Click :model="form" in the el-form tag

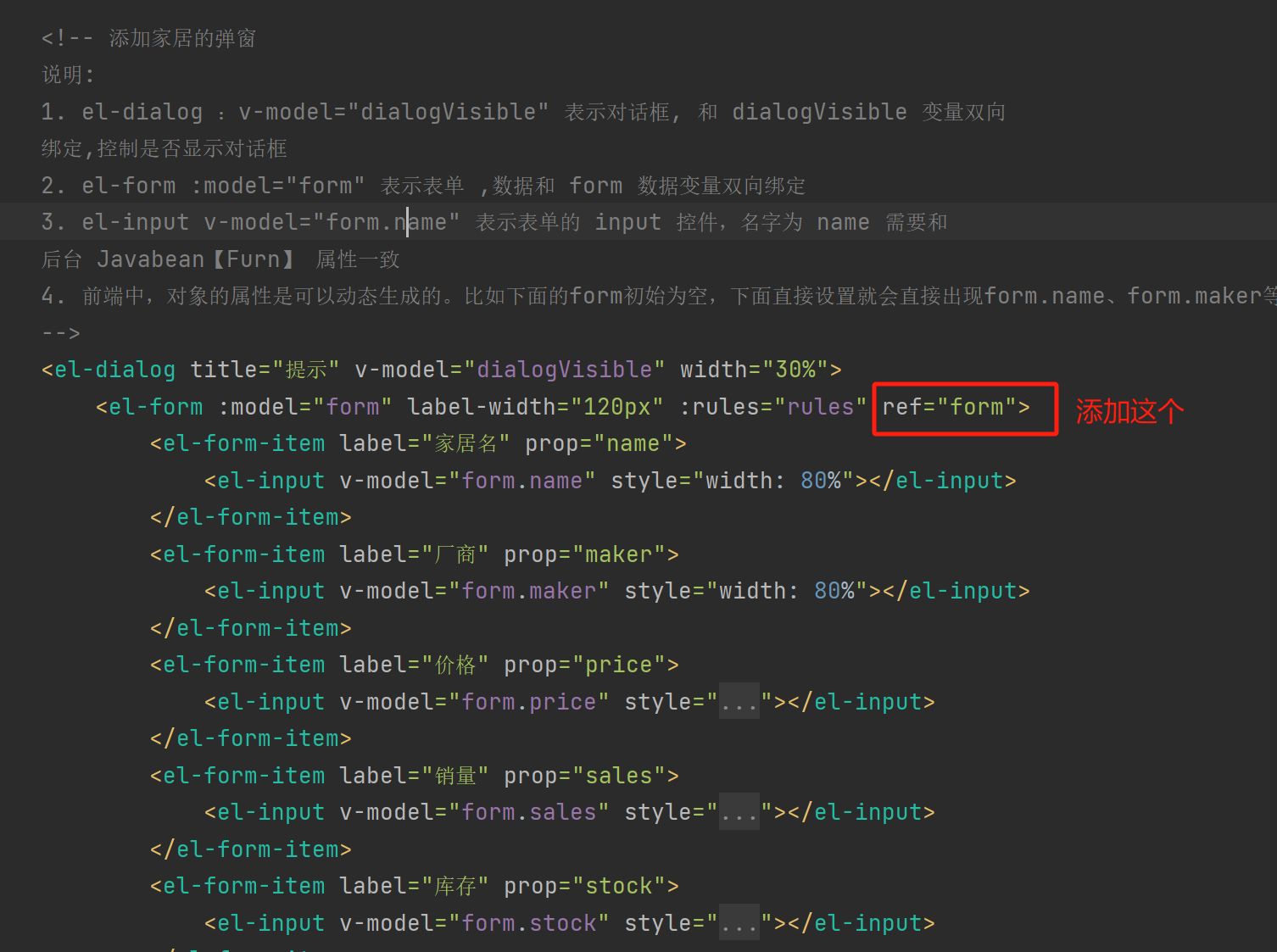305,407
